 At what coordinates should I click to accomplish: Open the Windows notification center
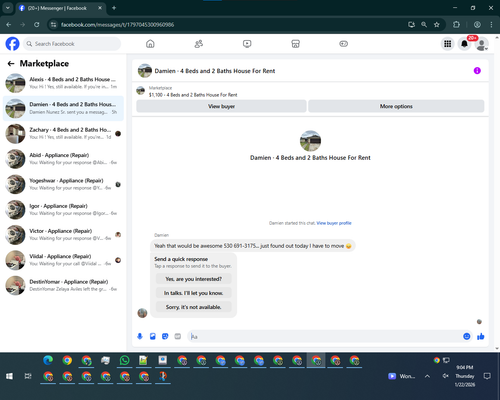[487, 376]
